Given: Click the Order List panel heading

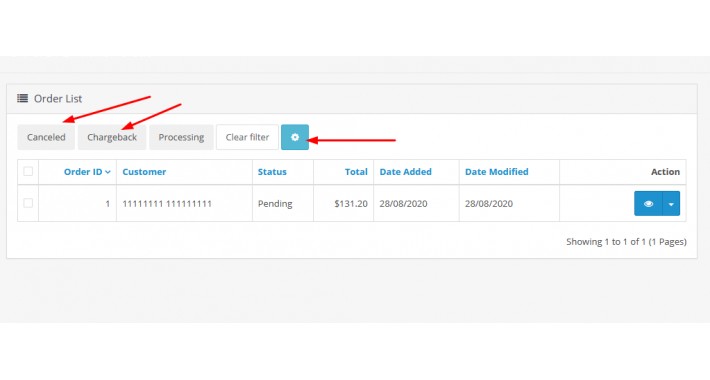Looking at the screenshot, I should click(x=58, y=98).
